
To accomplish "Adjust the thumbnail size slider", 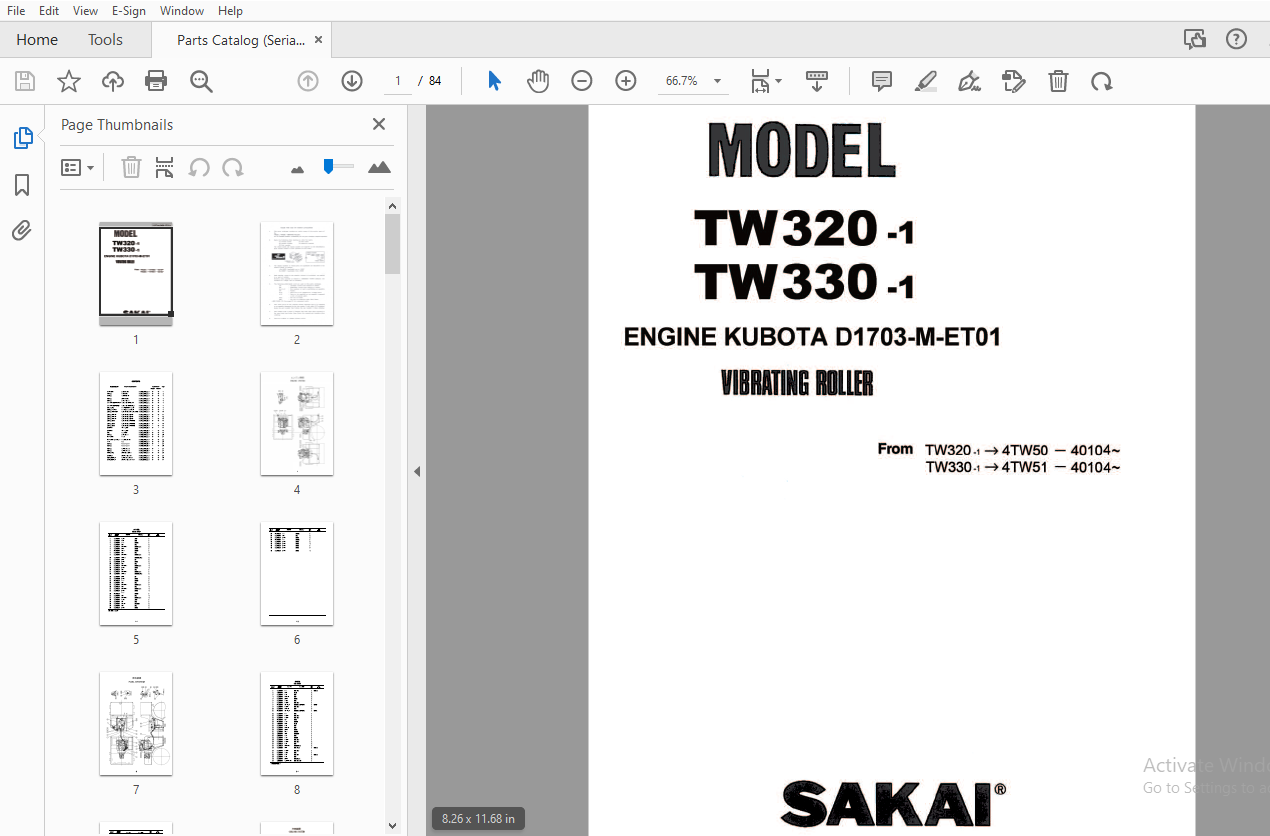I will tap(328, 166).
